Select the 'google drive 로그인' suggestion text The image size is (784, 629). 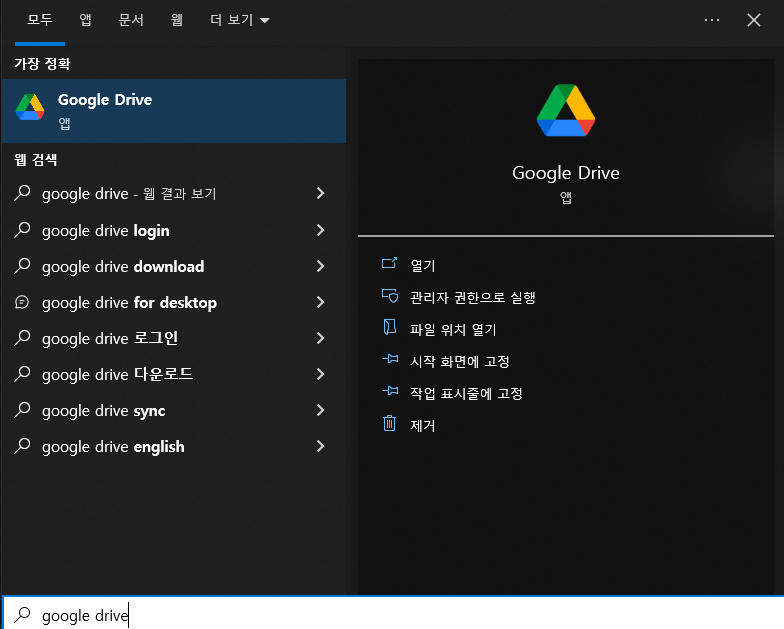pyautogui.click(x=110, y=338)
